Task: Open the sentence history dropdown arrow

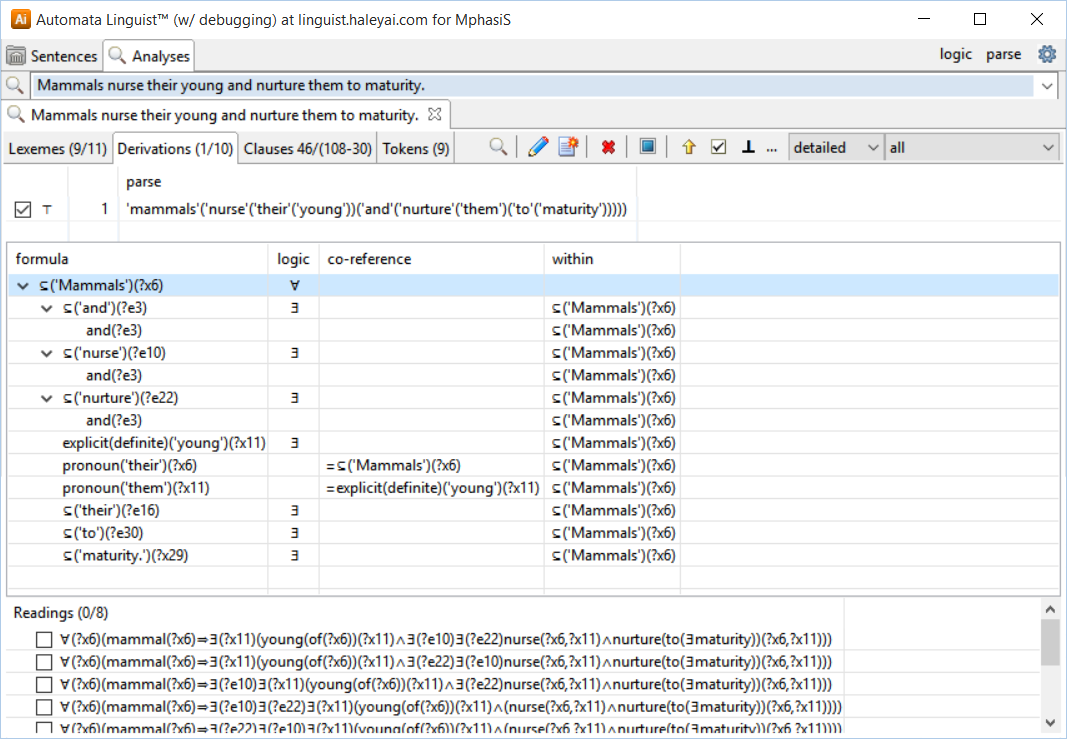Action: click(1047, 86)
